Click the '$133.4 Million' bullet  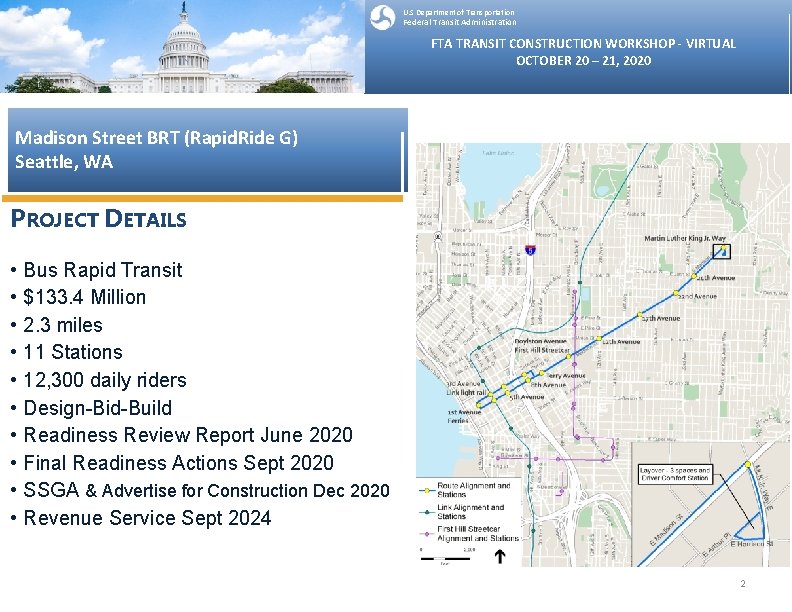tap(84, 297)
